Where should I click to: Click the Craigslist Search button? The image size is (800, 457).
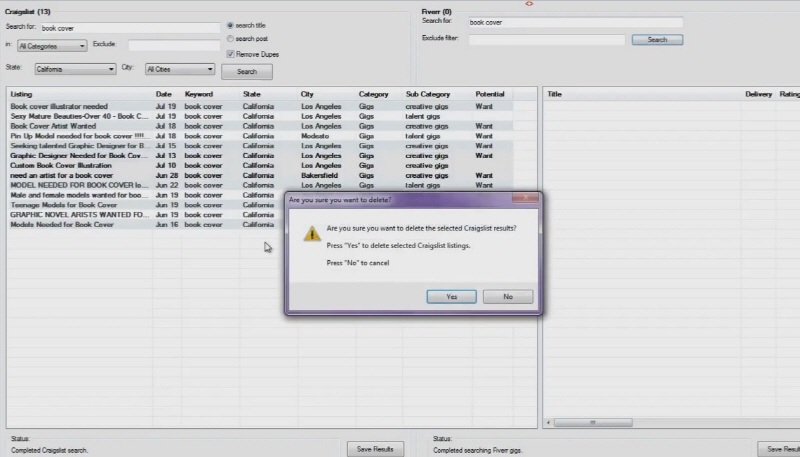pyautogui.click(x=247, y=71)
